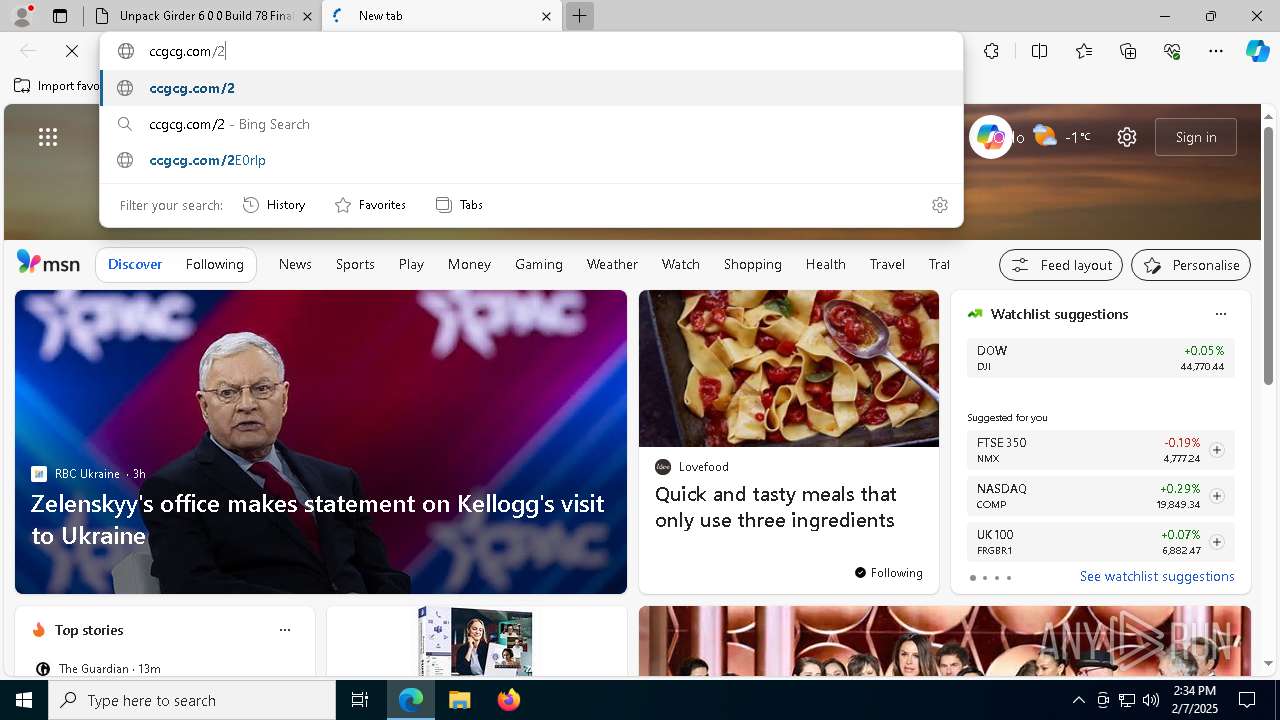Close the 'Unpack Girder 6 0 0 Build 78' tab
1280x720 pixels.
[x=307, y=16]
